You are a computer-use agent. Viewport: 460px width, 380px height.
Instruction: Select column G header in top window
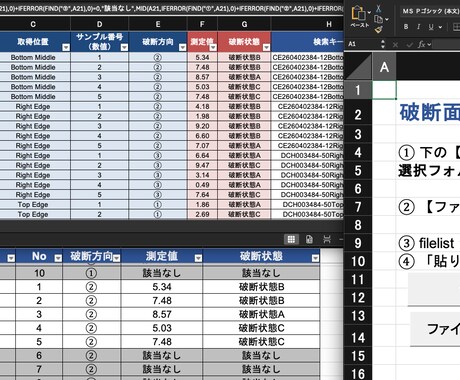pyautogui.click(x=244, y=24)
